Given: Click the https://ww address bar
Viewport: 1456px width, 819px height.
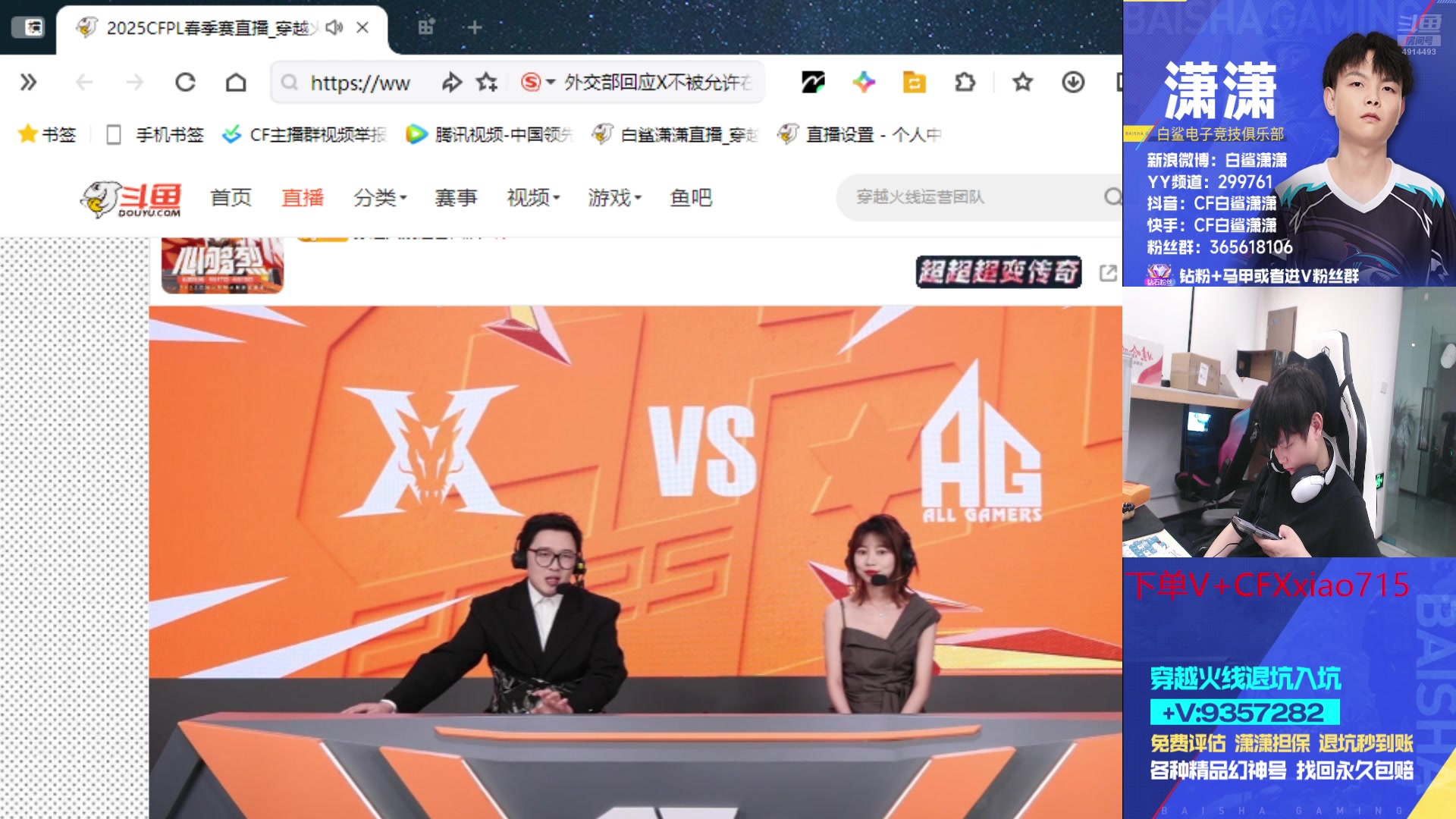Looking at the screenshot, I should coord(359,83).
